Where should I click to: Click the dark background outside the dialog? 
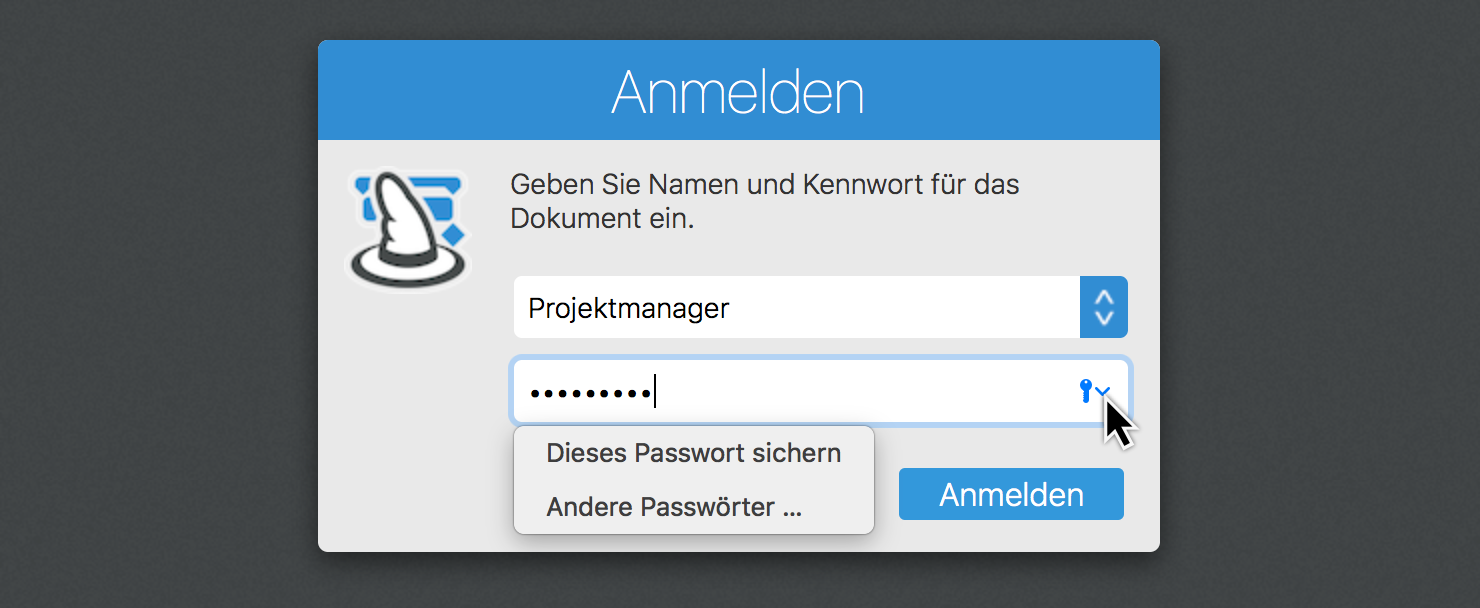pyautogui.click(x=150, y=300)
